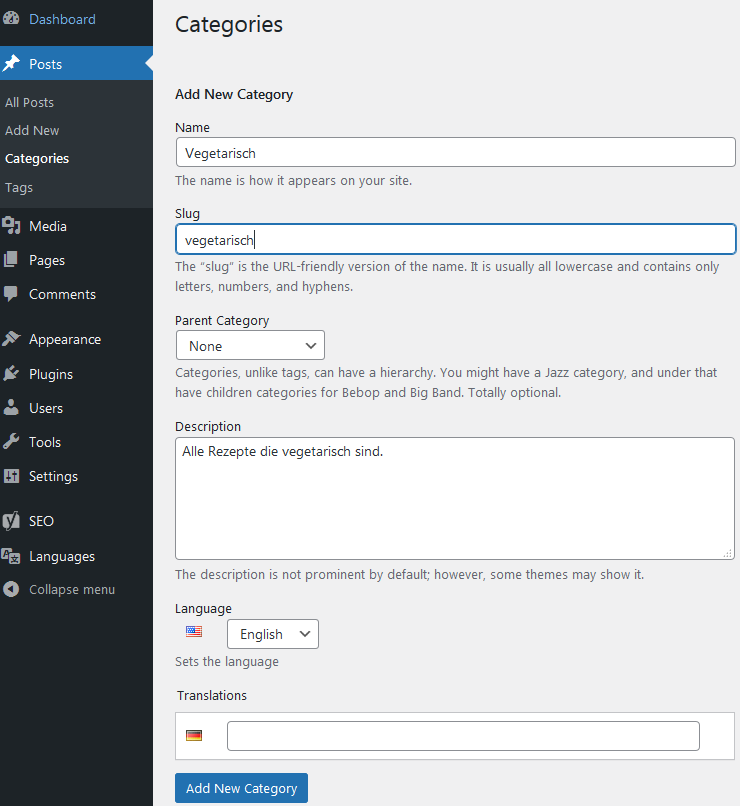Open the Parent Category dropdown
The width and height of the screenshot is (740, 806).
250,345
